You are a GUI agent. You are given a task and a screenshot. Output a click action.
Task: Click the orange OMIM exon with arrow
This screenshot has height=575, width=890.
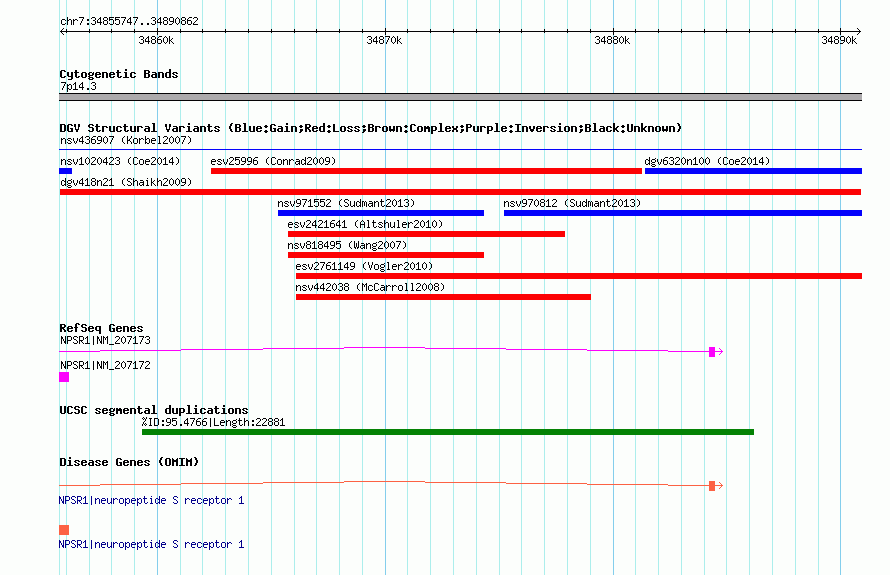(x=716, y=486)
